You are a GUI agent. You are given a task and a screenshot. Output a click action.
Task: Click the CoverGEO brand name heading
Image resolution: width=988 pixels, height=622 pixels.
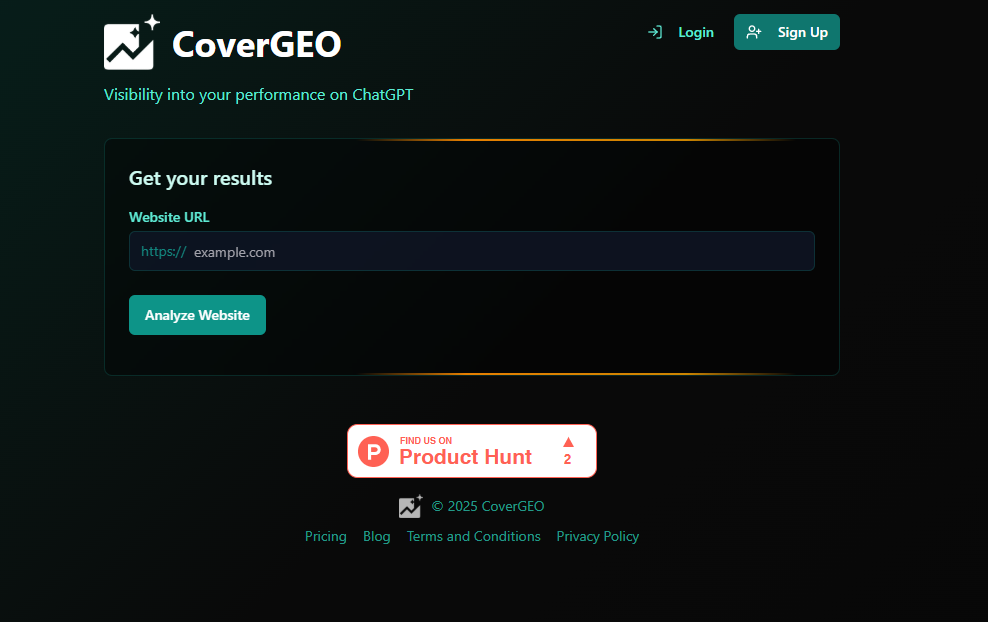[x=256, y=44]
